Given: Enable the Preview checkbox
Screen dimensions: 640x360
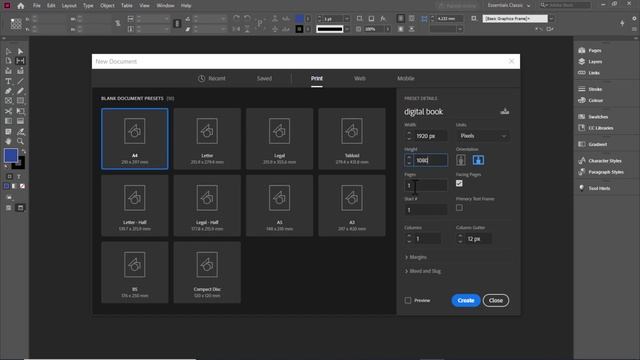Looking at the screenshot, I should point(408,300).
